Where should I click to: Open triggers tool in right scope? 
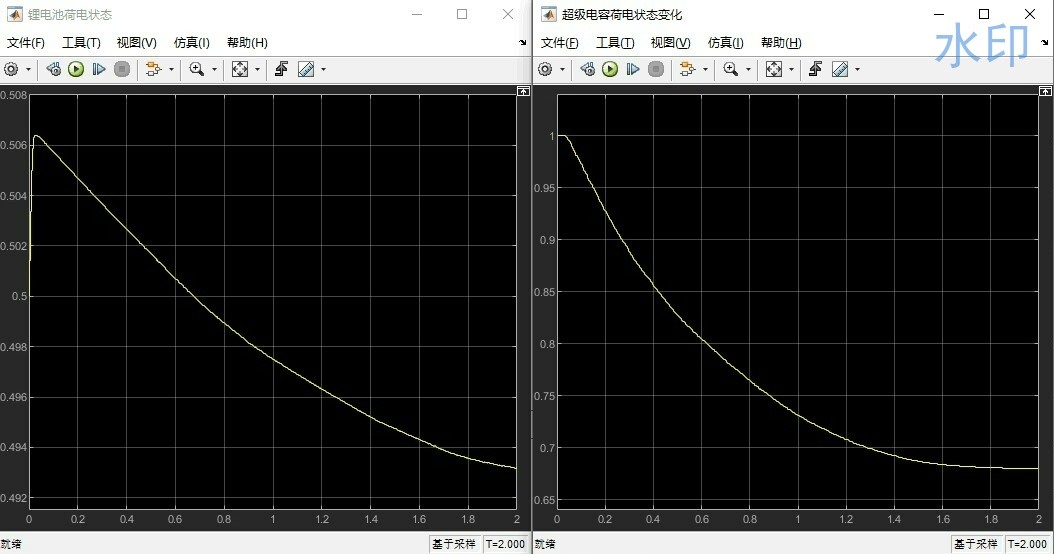(815, 69)
